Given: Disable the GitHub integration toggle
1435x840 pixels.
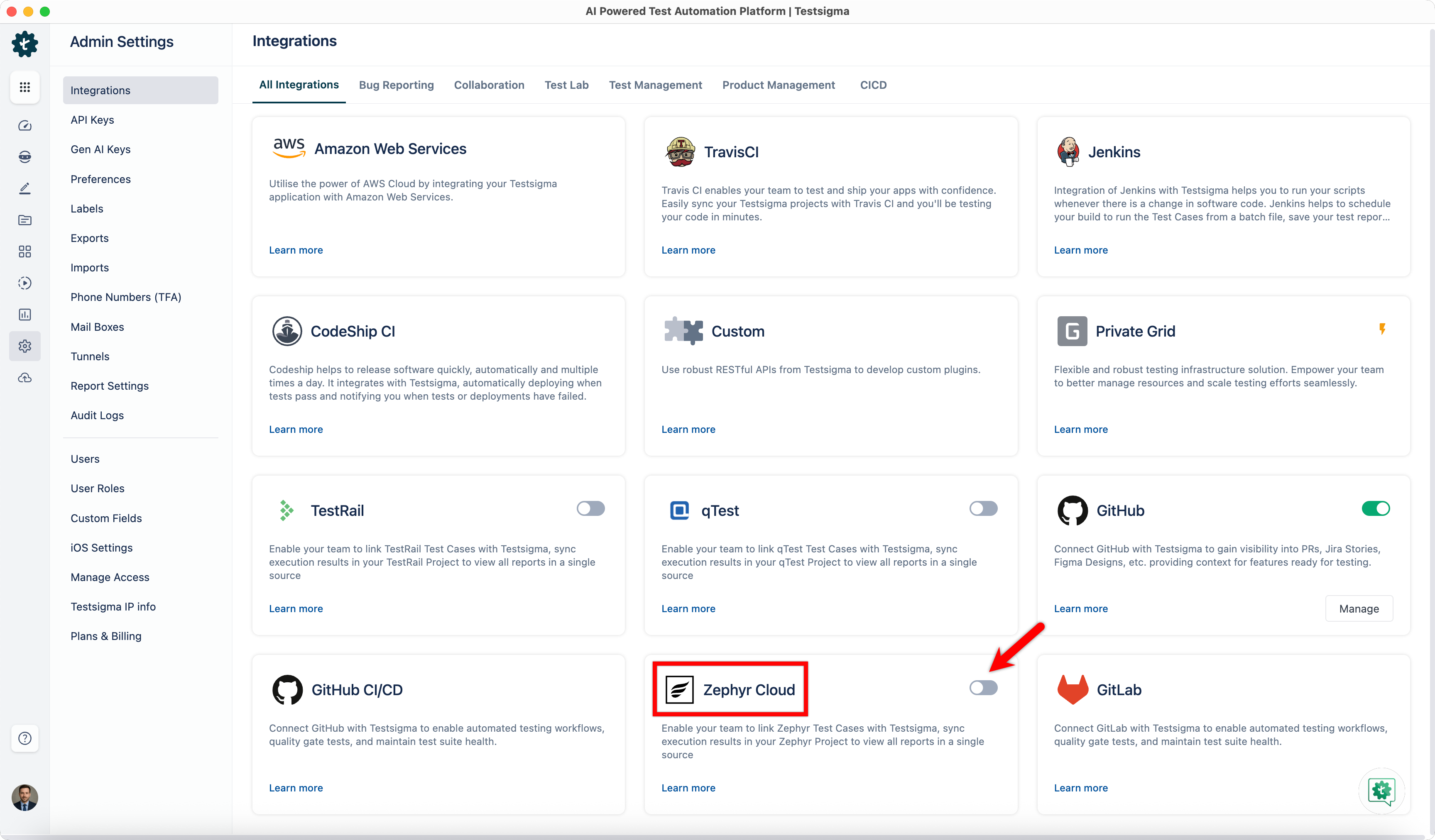Looking at the screenshot, I should (x=1375, y=508).
